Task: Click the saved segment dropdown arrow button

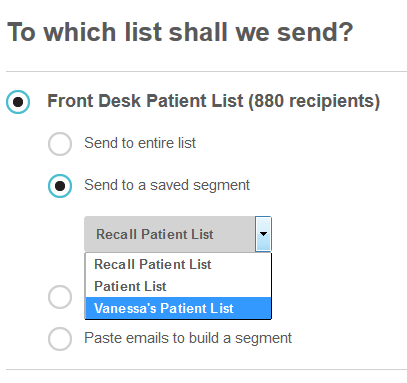Action: tap(263, 234)
